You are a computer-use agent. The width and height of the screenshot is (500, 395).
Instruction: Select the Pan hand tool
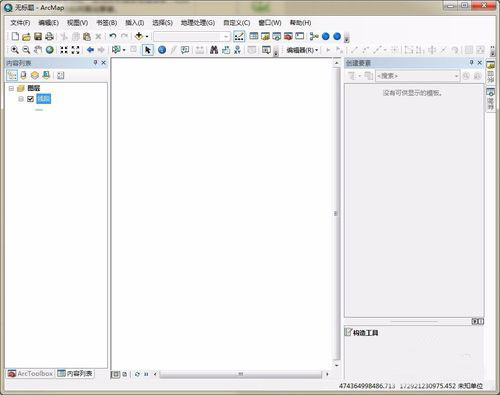[x=38, y=50]
